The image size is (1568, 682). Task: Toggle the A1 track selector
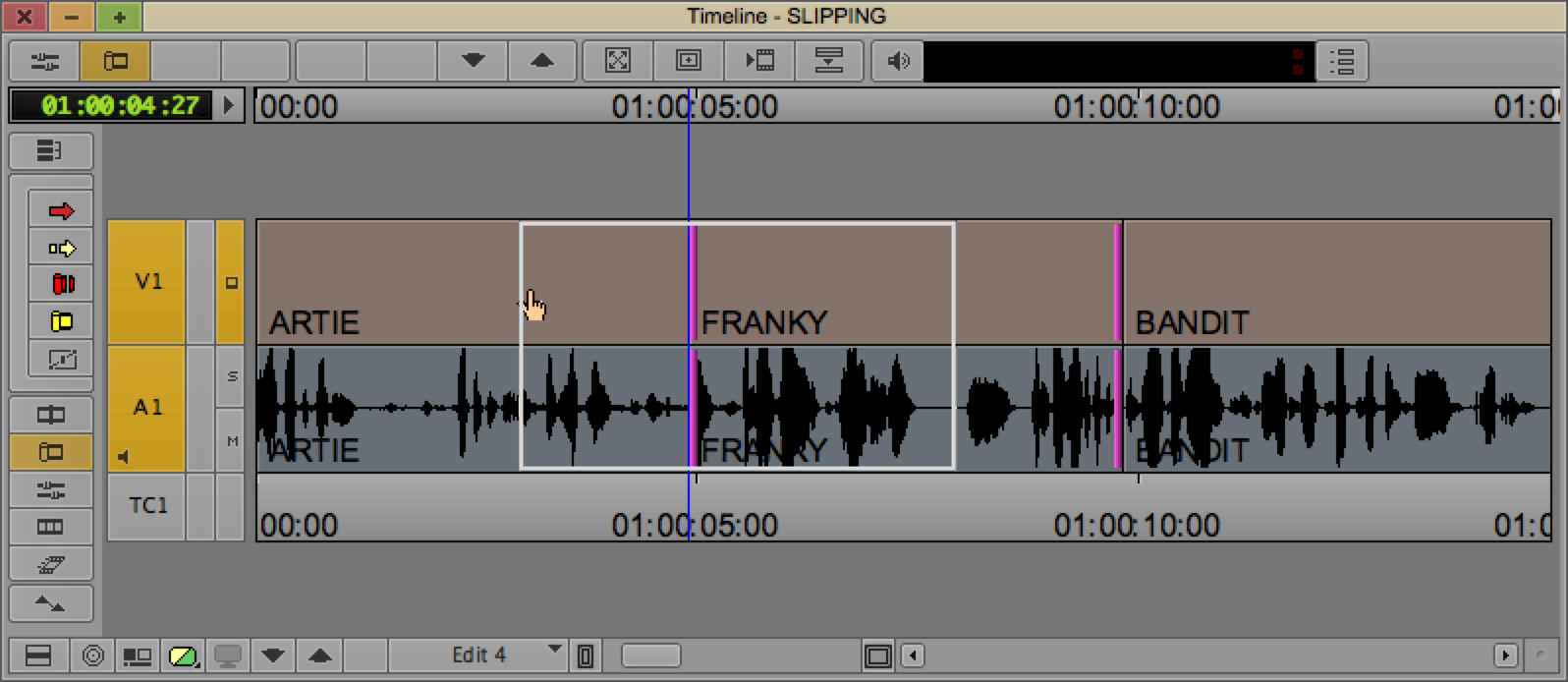[146, 408]
